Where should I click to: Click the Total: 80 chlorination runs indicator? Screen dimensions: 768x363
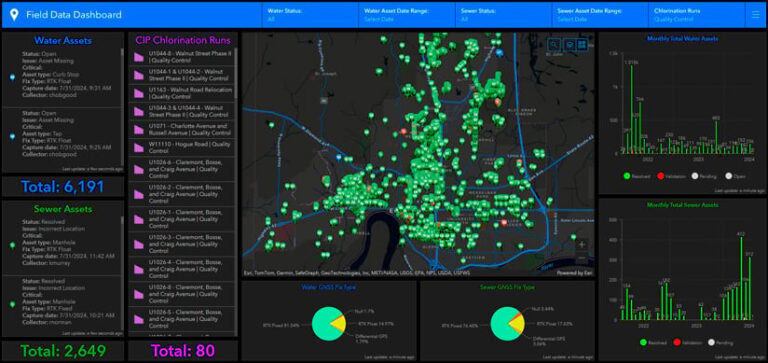point(183,351)
